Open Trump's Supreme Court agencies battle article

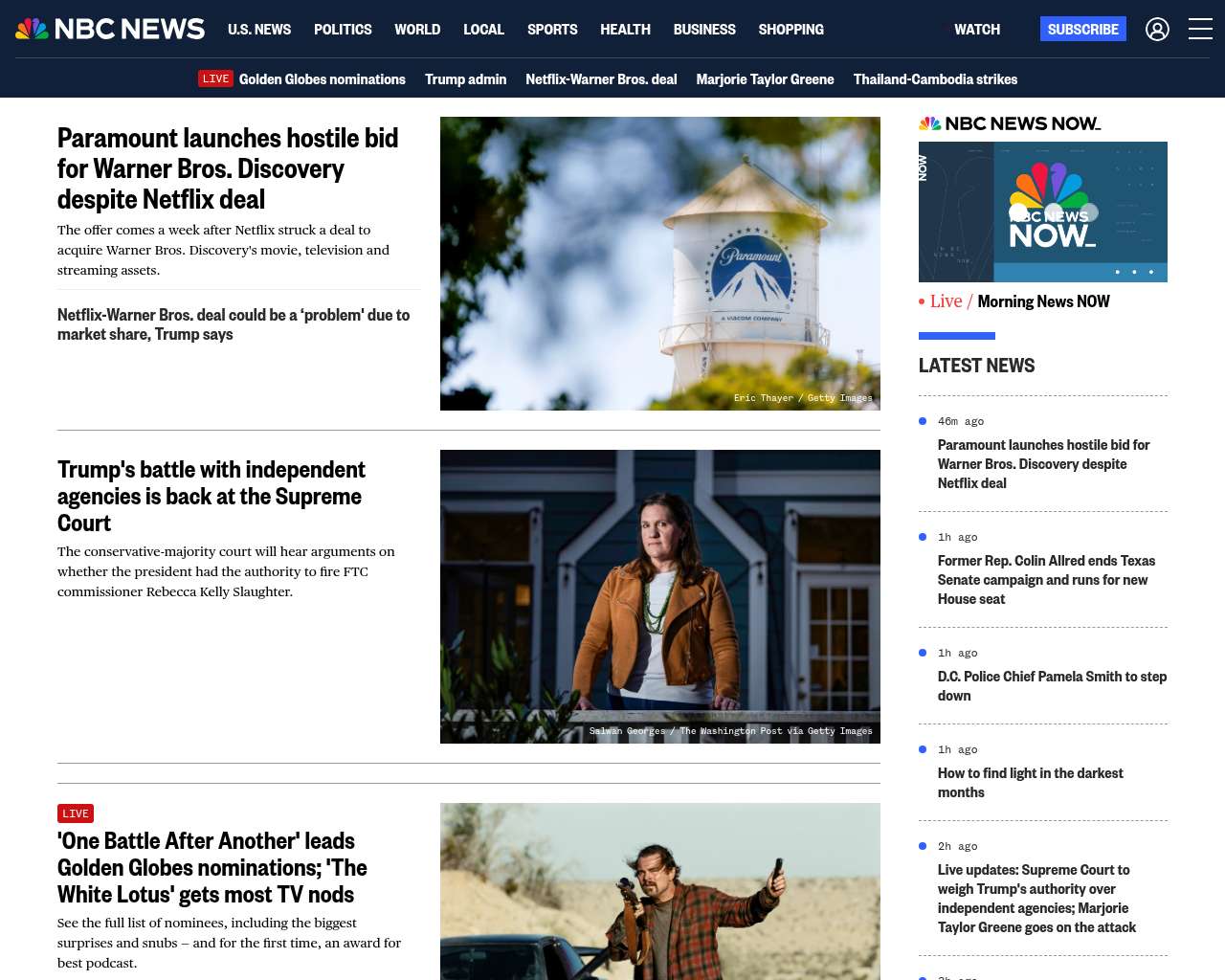(x=212, y=496)
